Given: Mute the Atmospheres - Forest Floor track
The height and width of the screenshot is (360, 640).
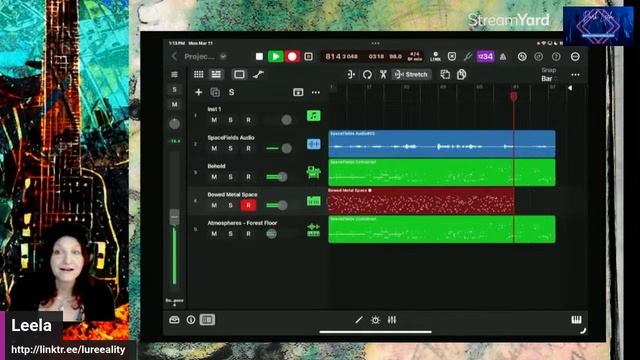Looking at the screenshot, I should point(214,234).
